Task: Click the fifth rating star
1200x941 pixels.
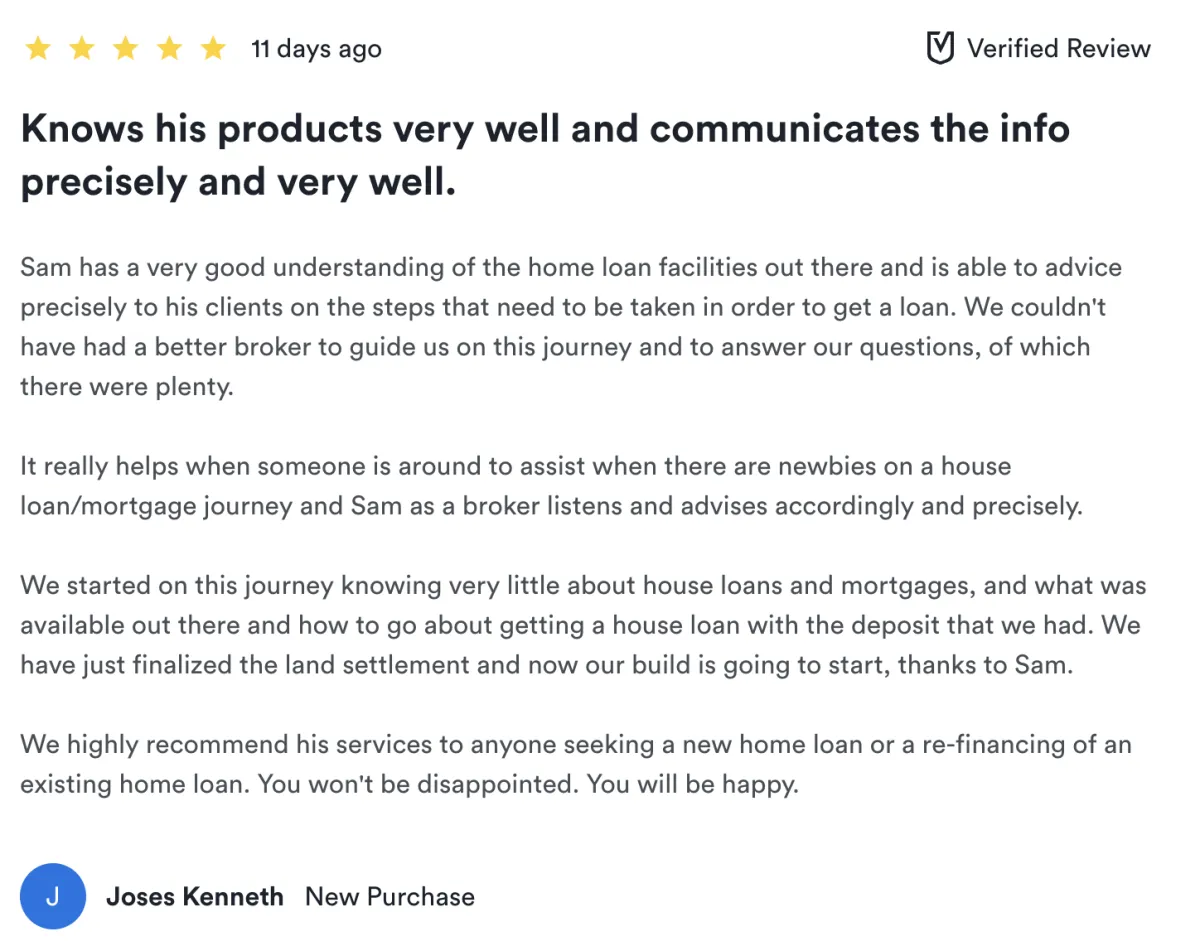Action: point(213,48)
